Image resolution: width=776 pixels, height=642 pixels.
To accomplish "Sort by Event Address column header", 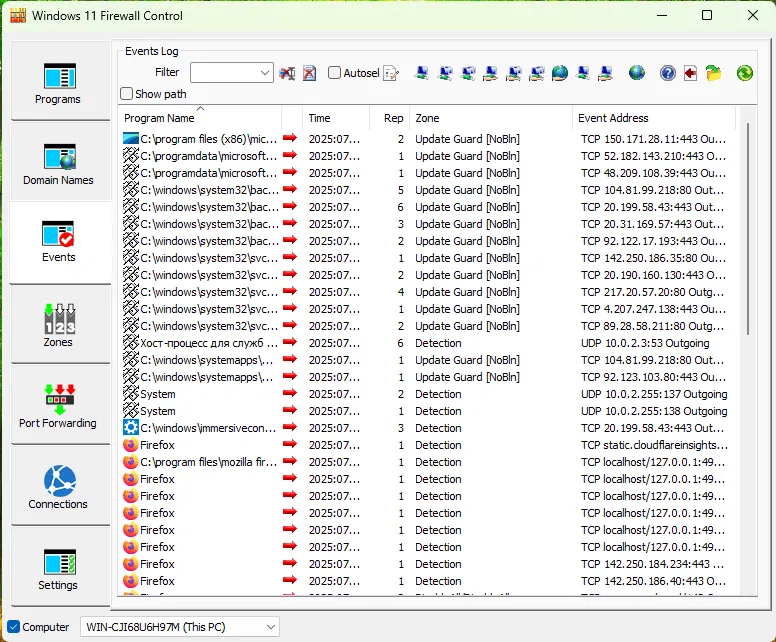I will pos(654,118).
